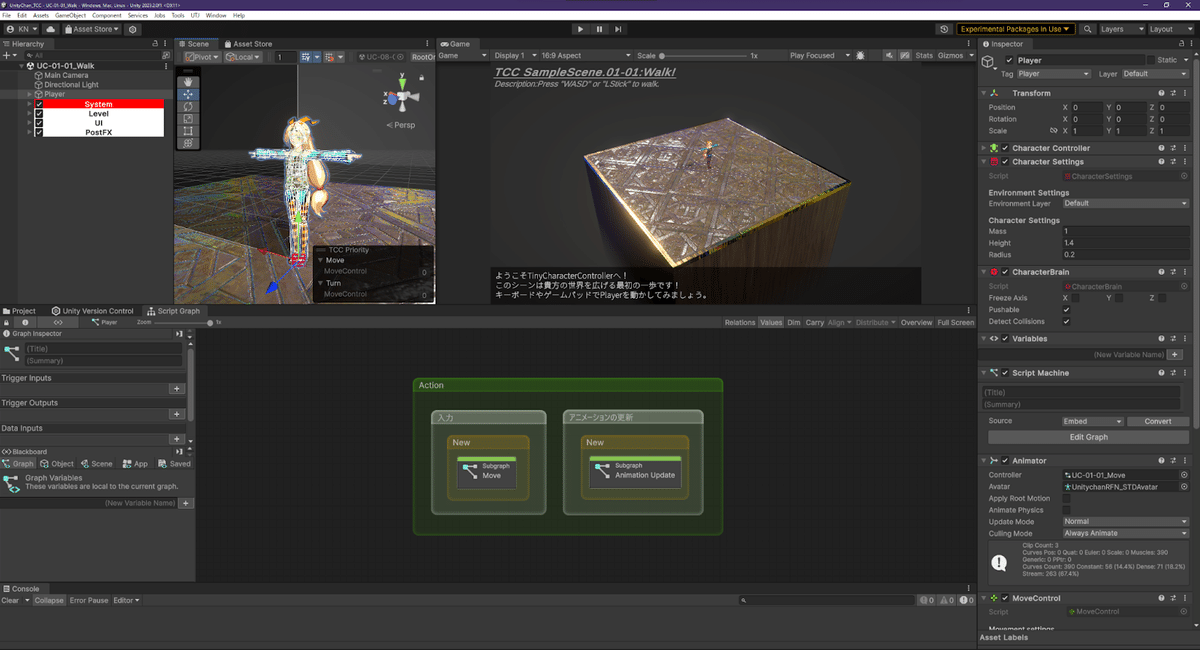This screenshot has height=650, width=1200.
Task: Select the Move tool in Scene toolbar
Action: (186, 94)
